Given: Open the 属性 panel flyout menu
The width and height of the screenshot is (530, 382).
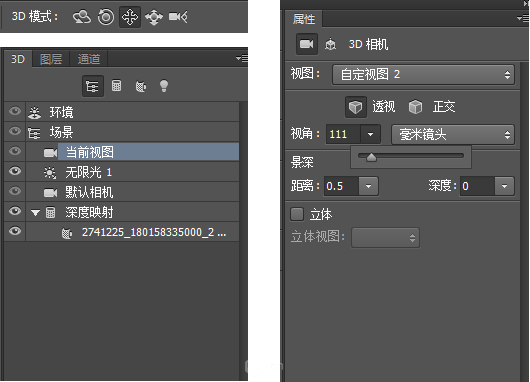Looking at the screenshot, I should [x=523, y=18].
